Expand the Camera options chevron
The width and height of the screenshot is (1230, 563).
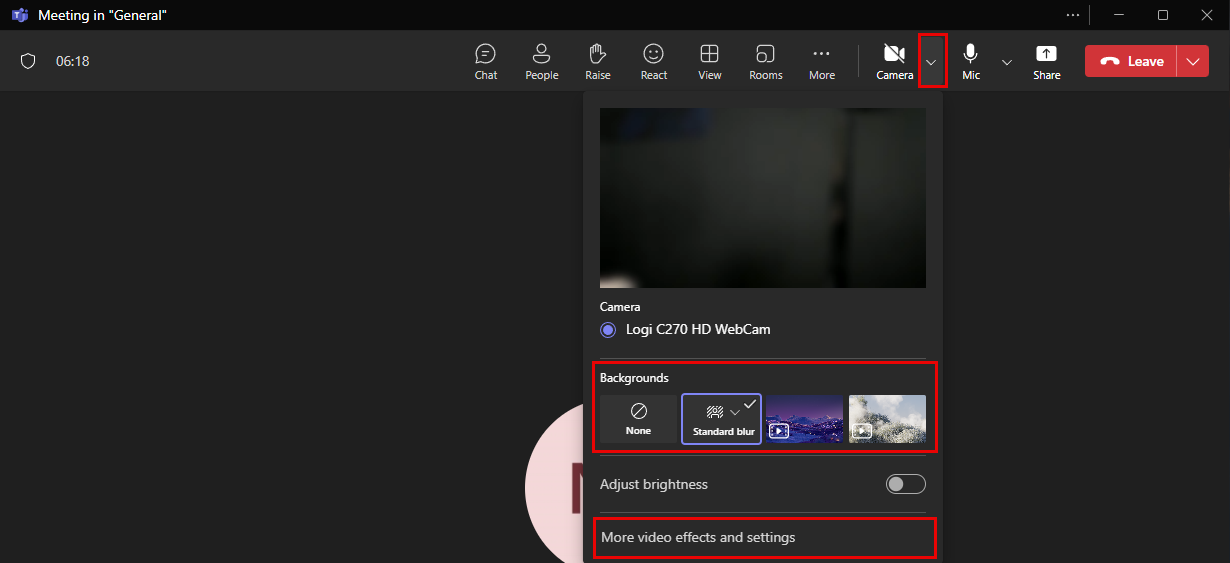click(932, 61)
